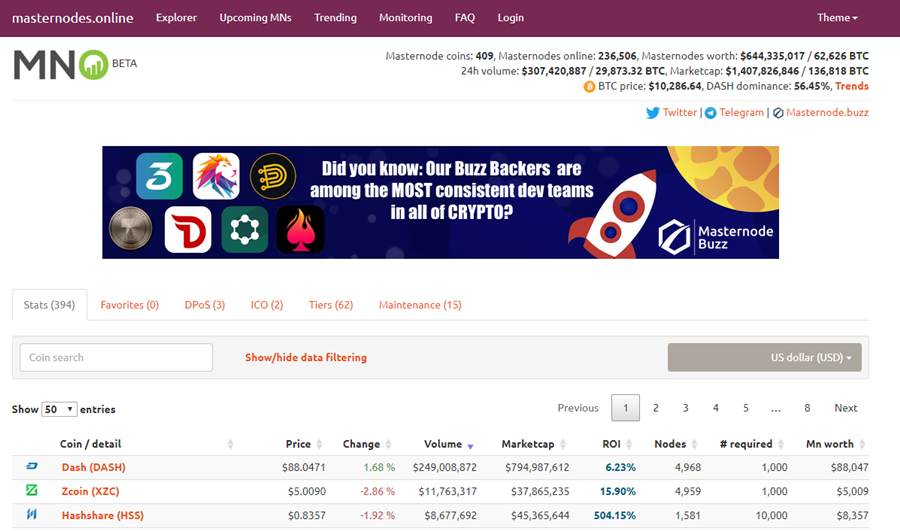Select the Stats (394) tab
900x531 pixels.
click(49, 305)
